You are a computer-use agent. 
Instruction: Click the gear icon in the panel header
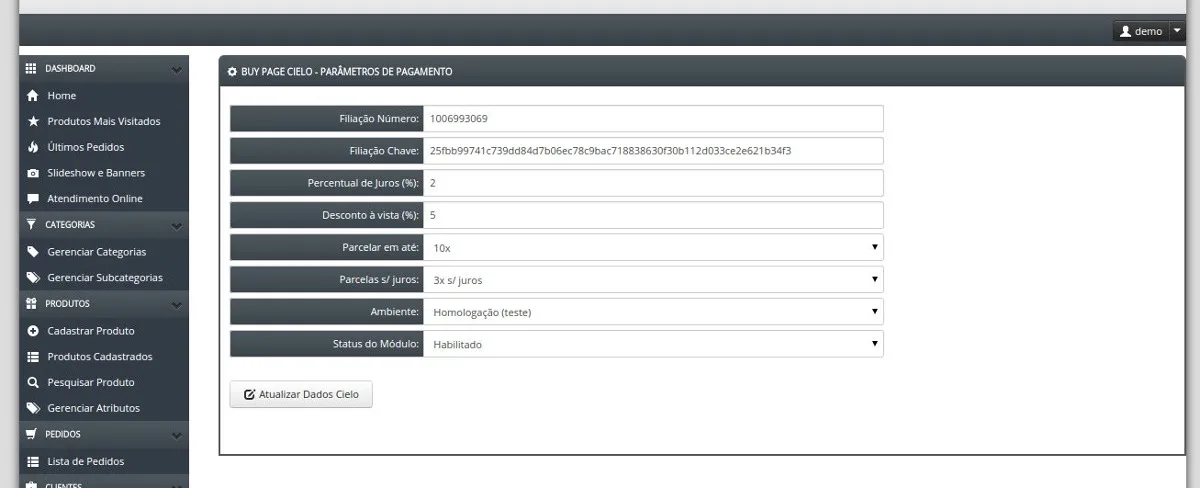233,72
